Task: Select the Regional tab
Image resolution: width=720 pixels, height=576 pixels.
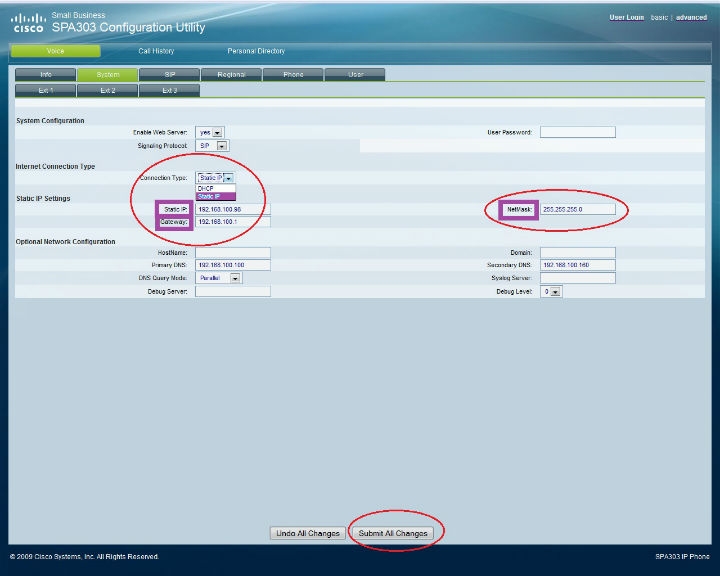Action: (231, 75)
